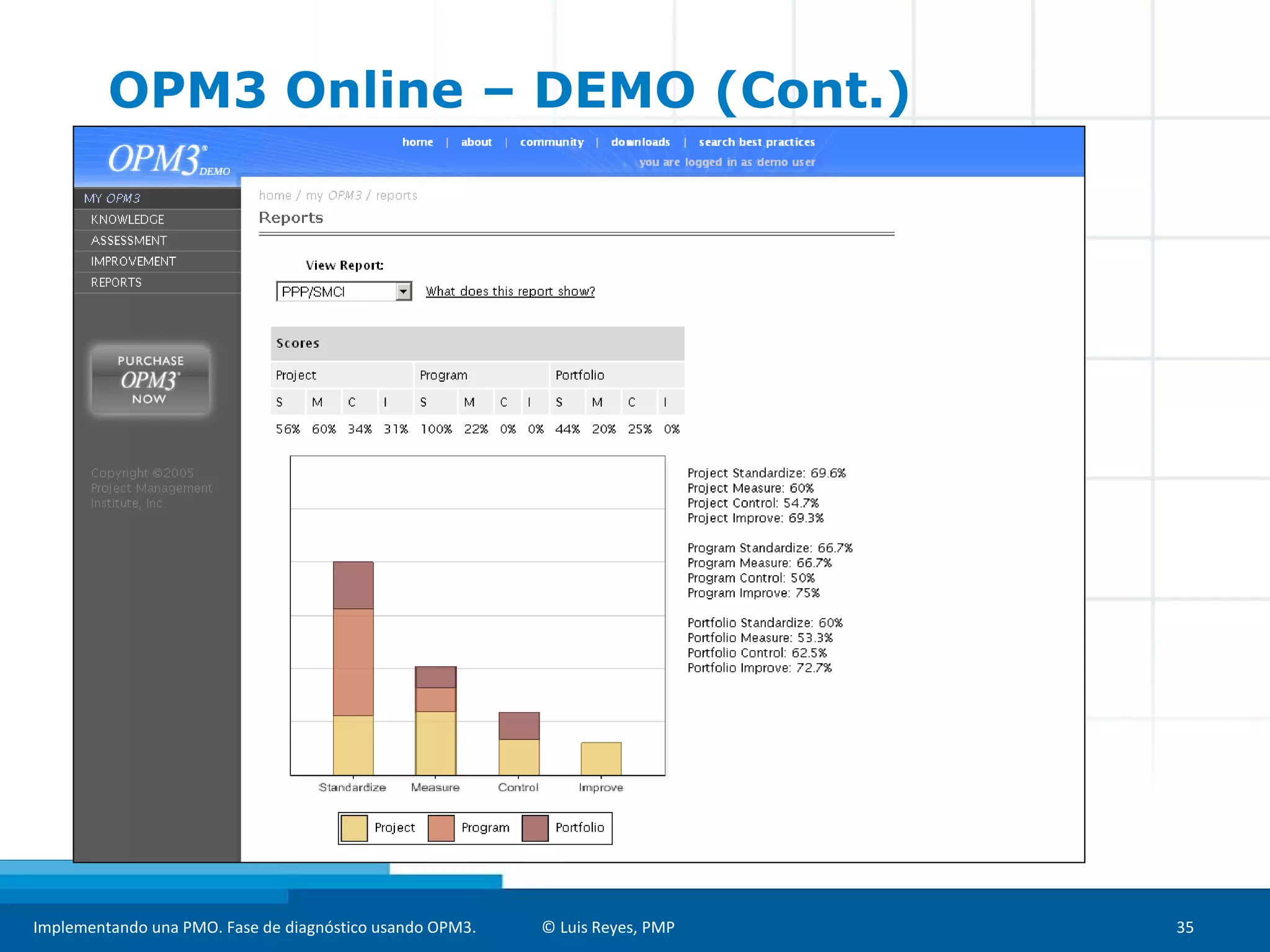Expand the View Report dropdown arrow
Screen dimensions: 1270x952
point(404,291)
